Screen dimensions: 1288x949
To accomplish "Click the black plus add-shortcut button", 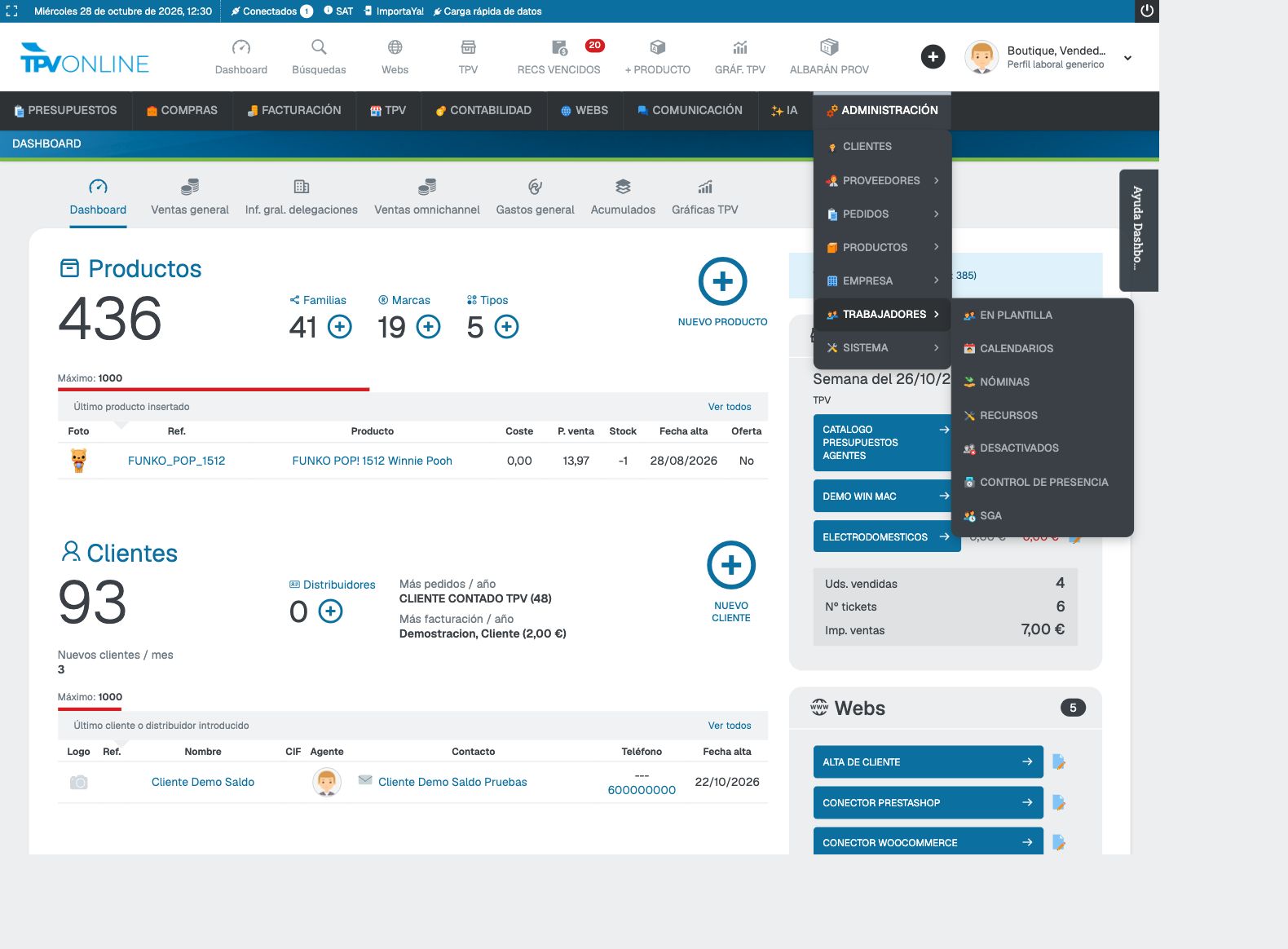I will tap(933, 56).
